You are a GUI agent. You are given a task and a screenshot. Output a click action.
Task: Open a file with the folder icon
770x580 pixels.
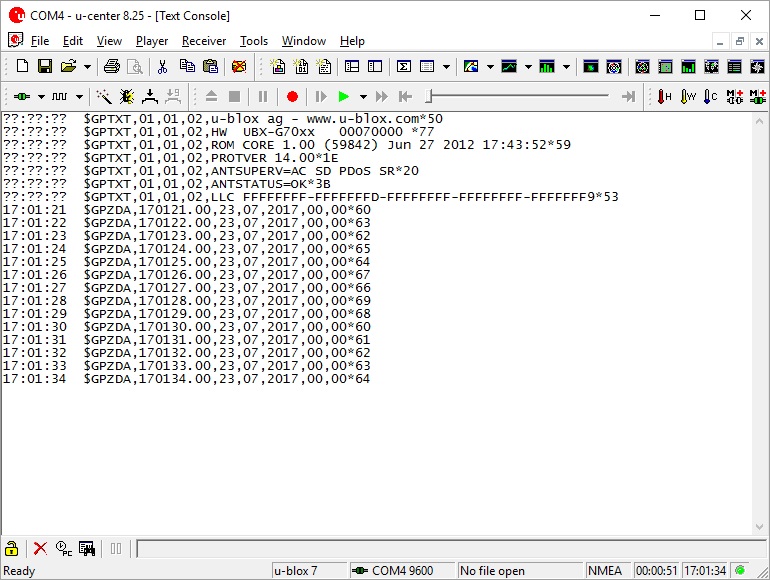coord(68,66)
